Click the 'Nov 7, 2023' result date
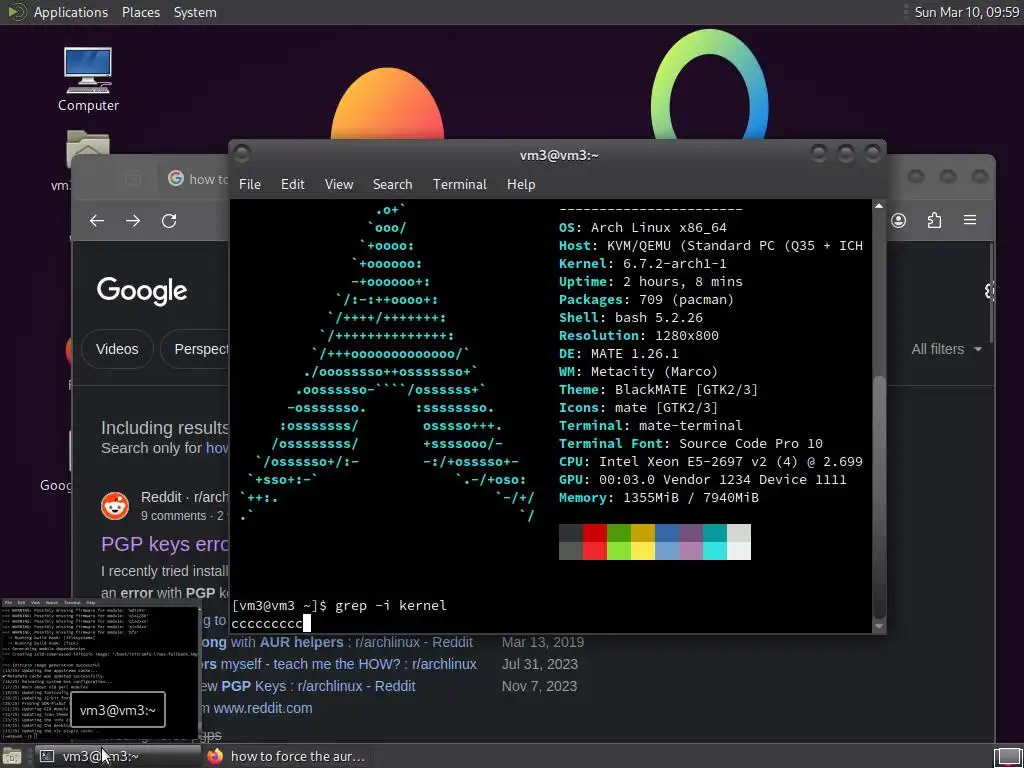Image resolution: width=1024 pixels, height=768 pixels. click(x=539, y=686)
